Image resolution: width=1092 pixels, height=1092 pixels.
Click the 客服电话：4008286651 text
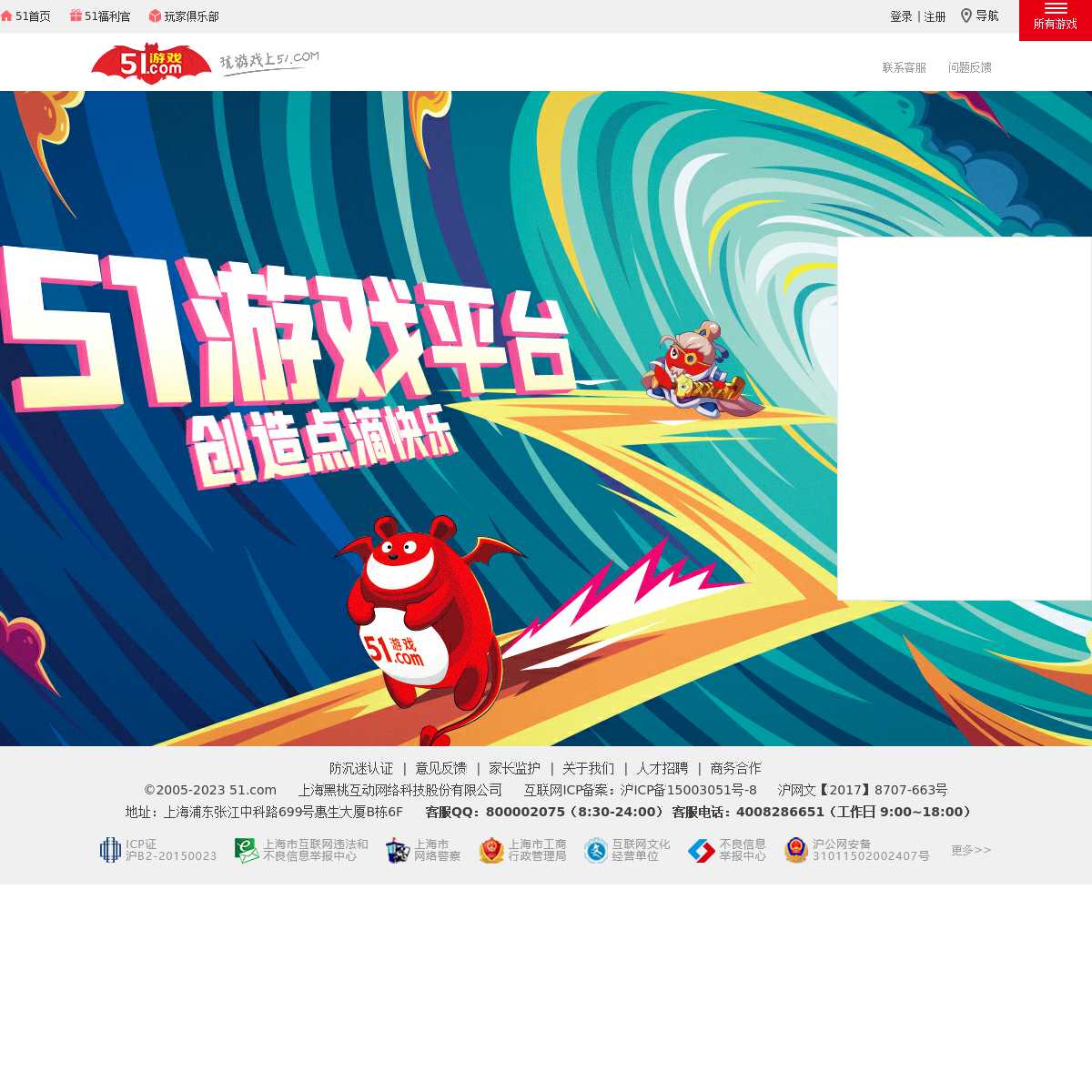(748, 812)
